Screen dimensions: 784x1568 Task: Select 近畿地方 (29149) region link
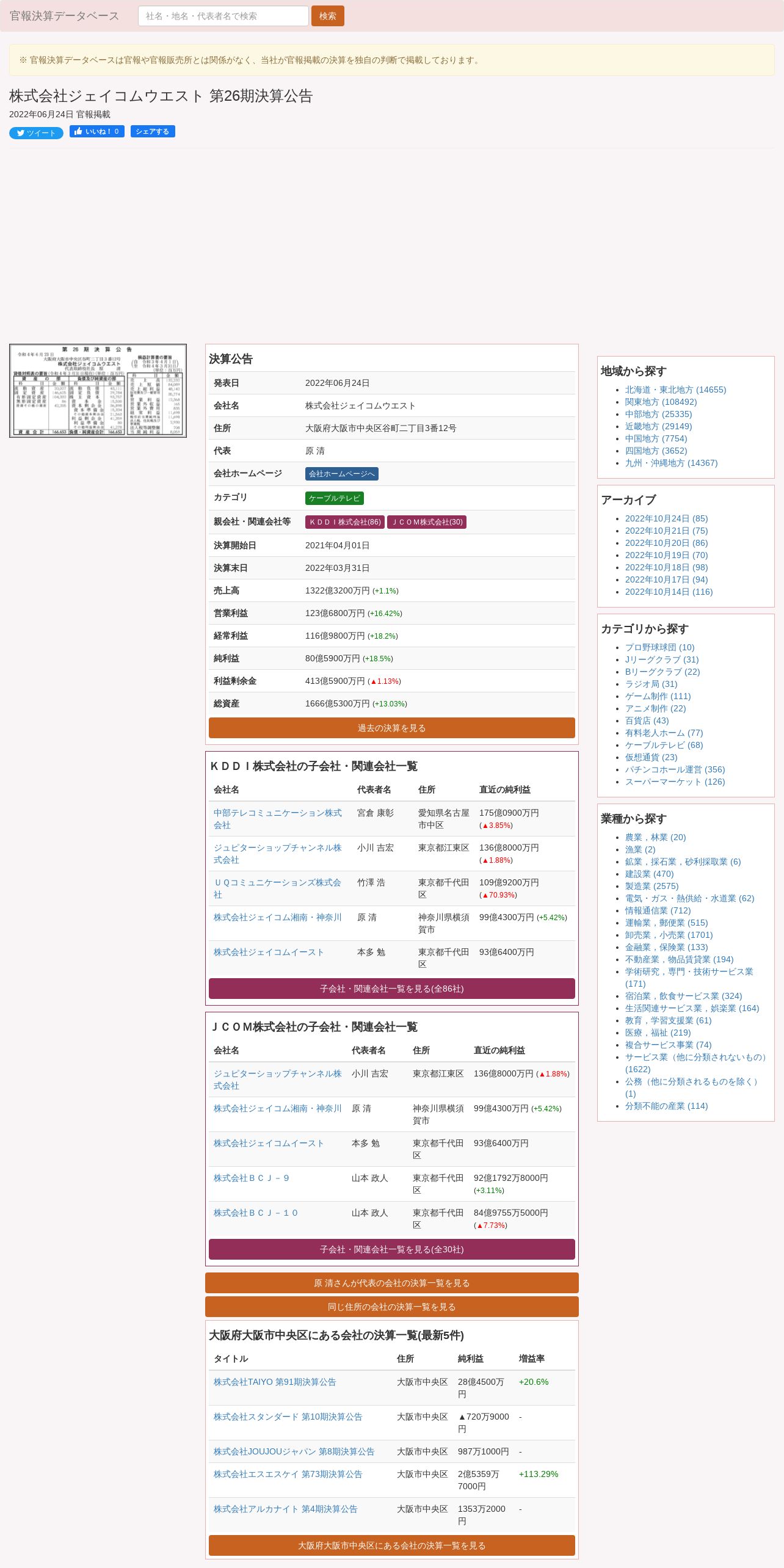[x=659, y=426]
